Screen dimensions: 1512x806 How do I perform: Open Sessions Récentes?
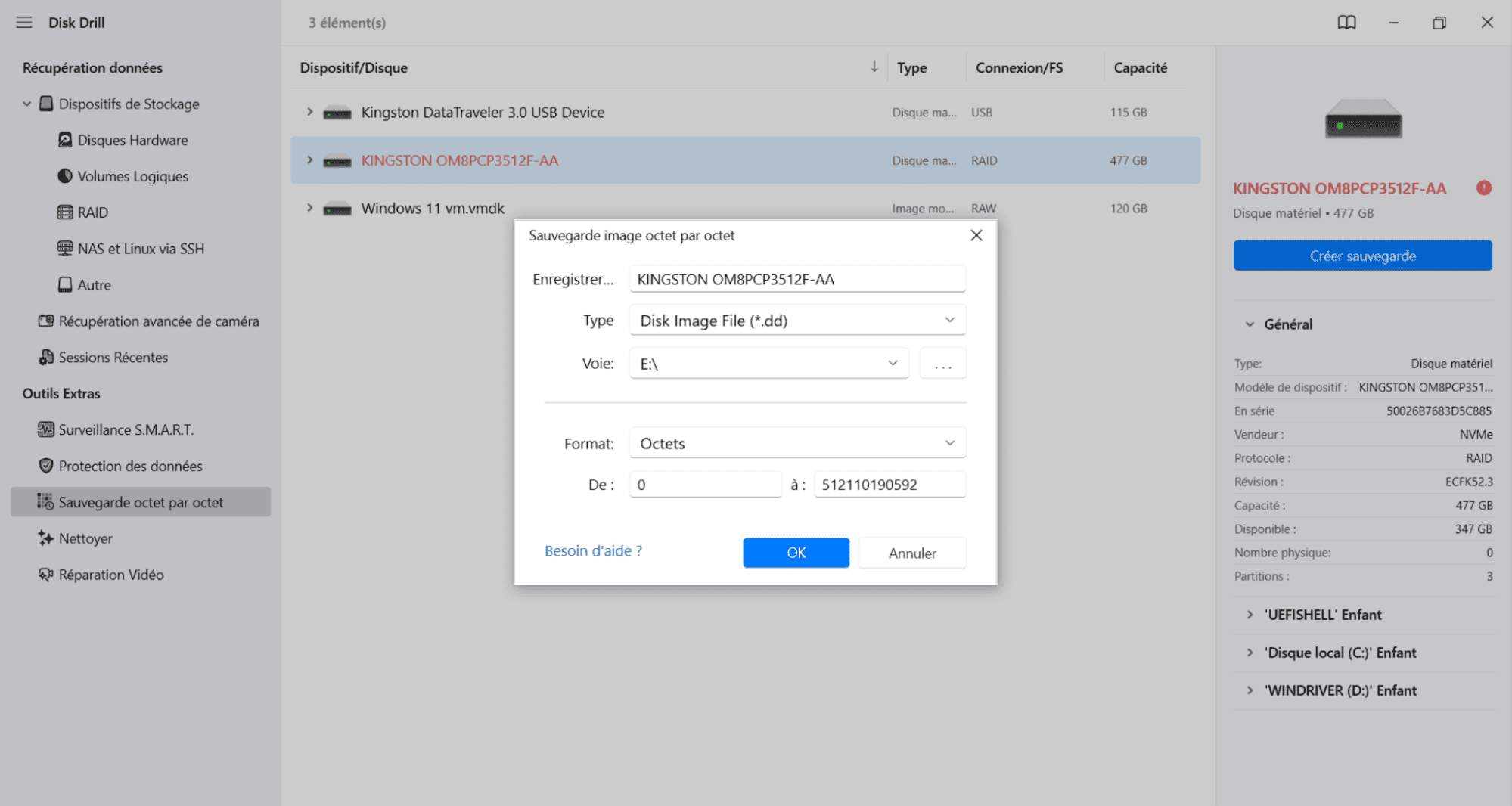click(113, 358)
